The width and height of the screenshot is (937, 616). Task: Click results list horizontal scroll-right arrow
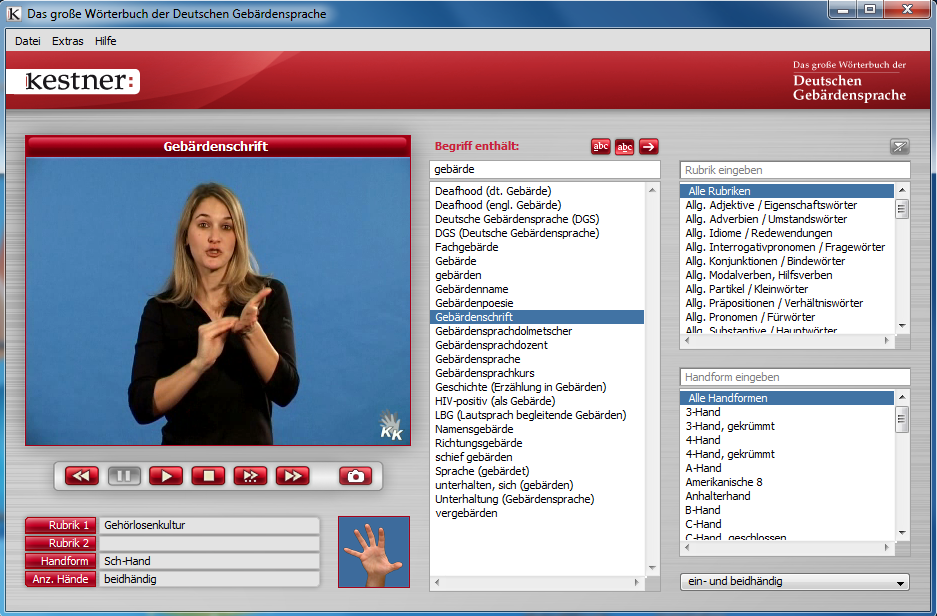637,582
